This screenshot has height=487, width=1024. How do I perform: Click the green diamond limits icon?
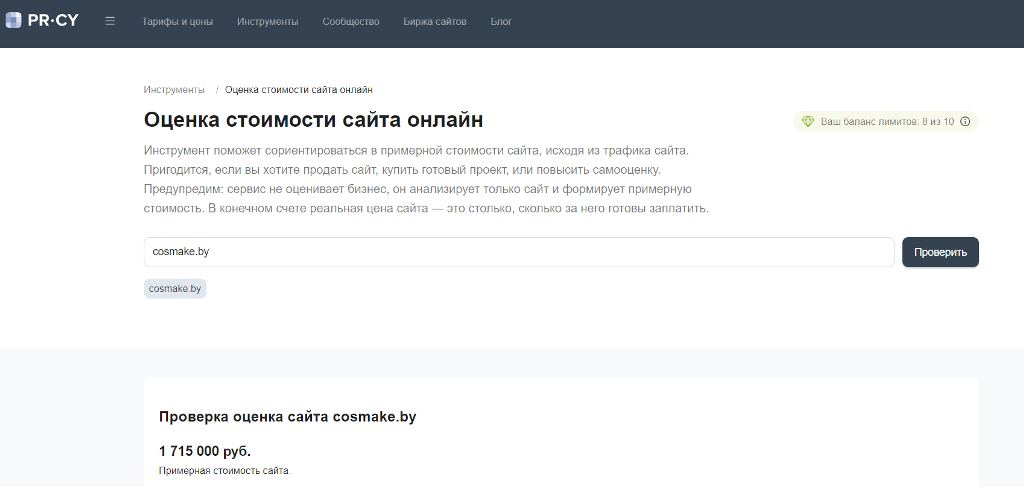[x=808, y=121]
